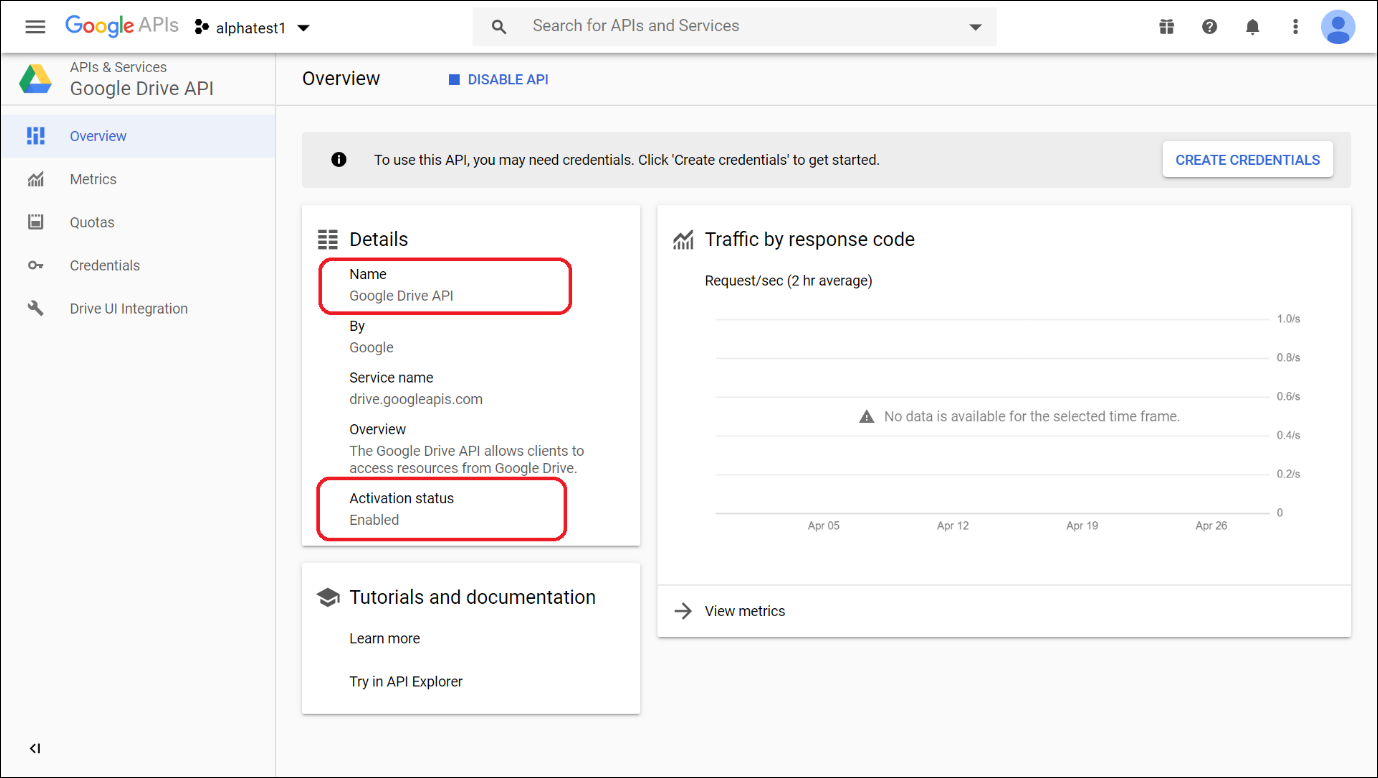Image resolution: width=1378 pixels, height=778 pixels.
Task: Open the three-dot more options menu
Action: click(x=1295, y=27)
